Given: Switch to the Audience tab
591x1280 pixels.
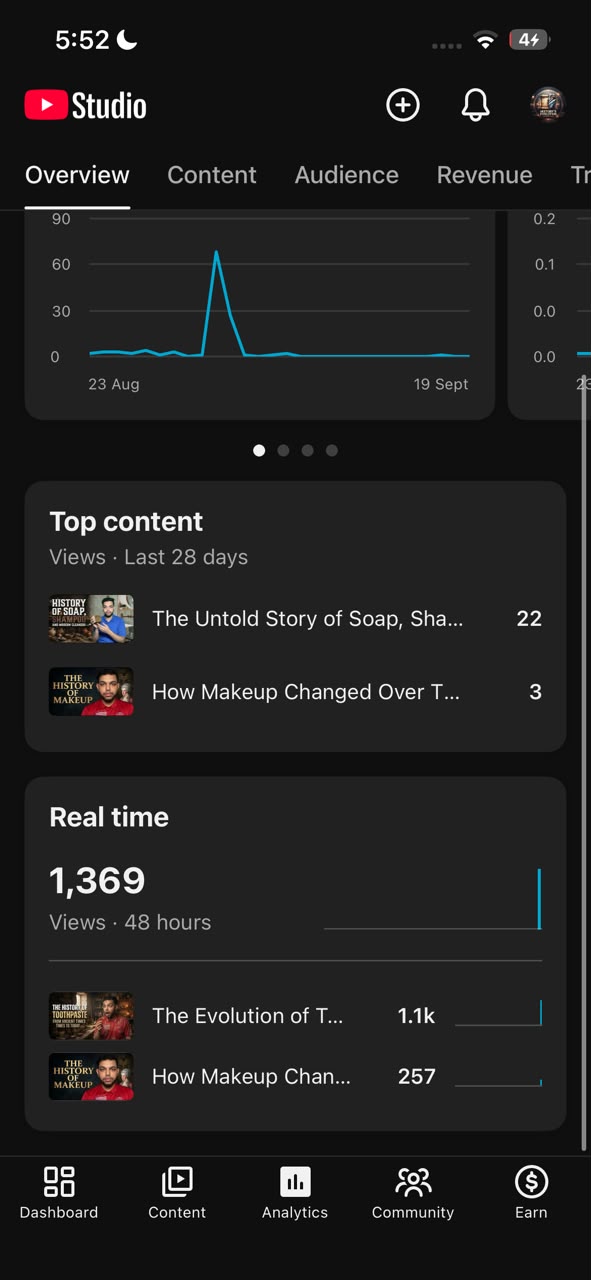Looking at the screenshot, I should click(346, 175).
